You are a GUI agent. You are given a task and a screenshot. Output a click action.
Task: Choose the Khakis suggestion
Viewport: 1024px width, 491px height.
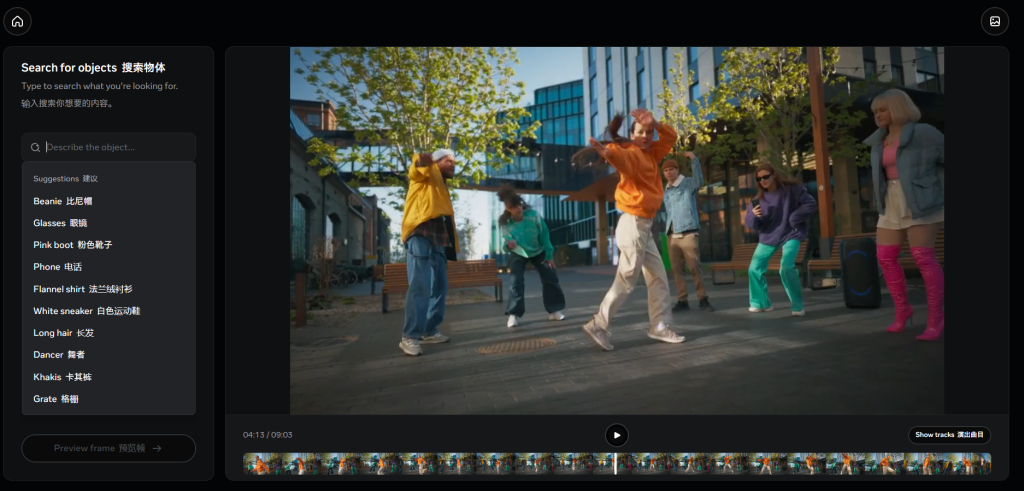pyautogui.click(x=62, y=377)
